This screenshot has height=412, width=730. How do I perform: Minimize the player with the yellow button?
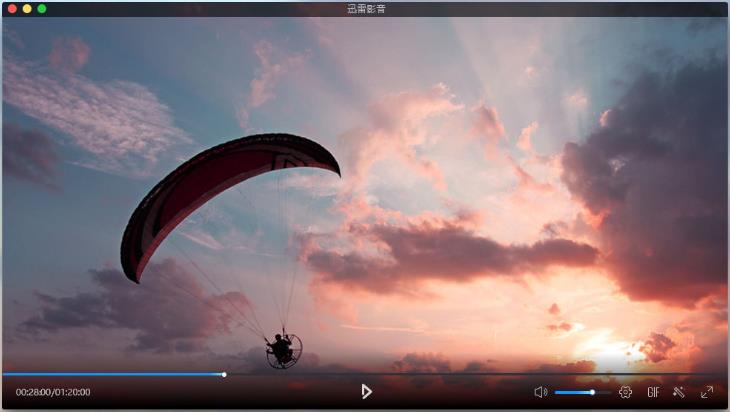(26, 8)
